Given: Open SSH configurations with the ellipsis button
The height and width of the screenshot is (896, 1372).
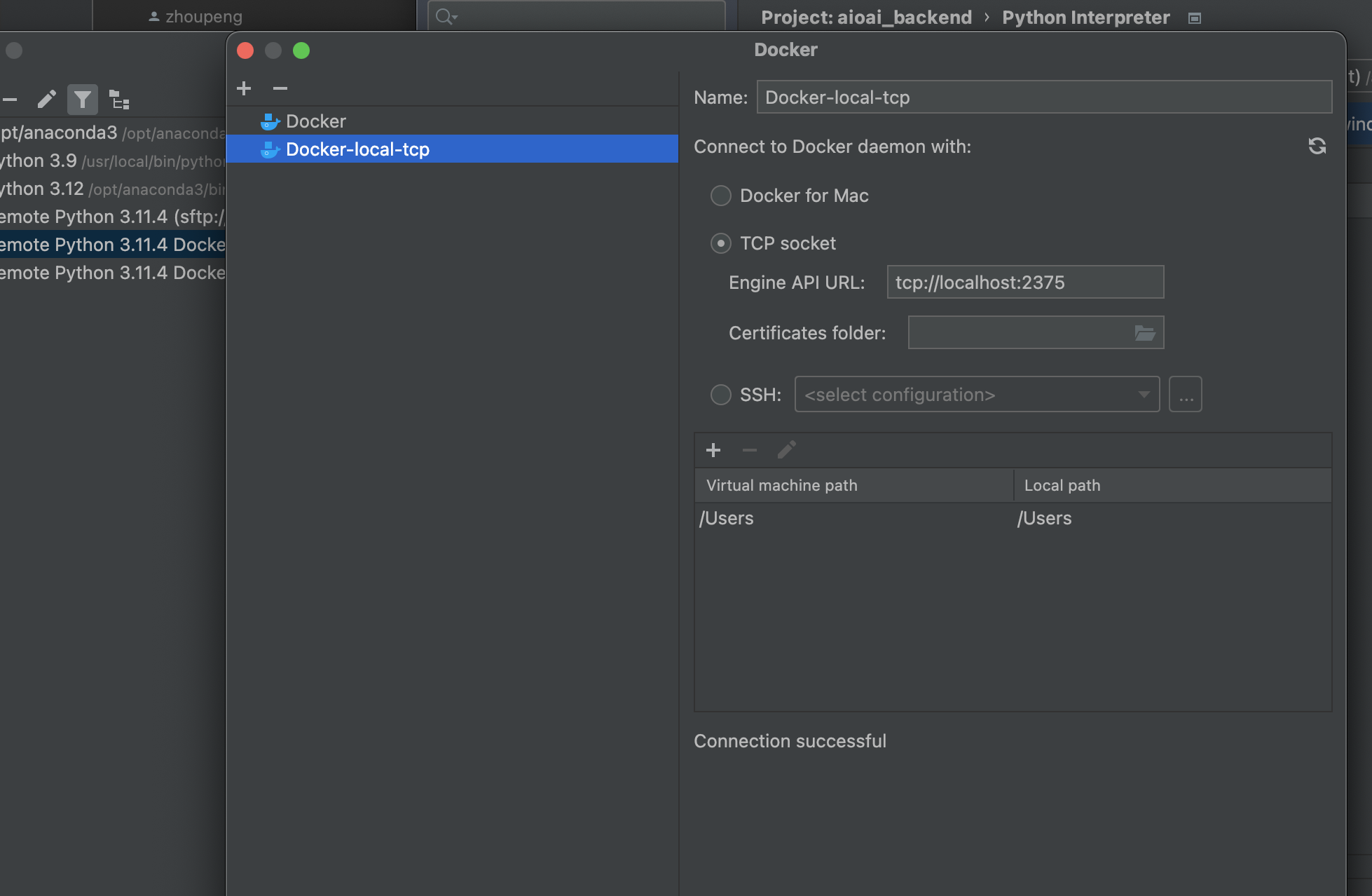Looking at the screenshot, I should click(x=1185, y=395).
